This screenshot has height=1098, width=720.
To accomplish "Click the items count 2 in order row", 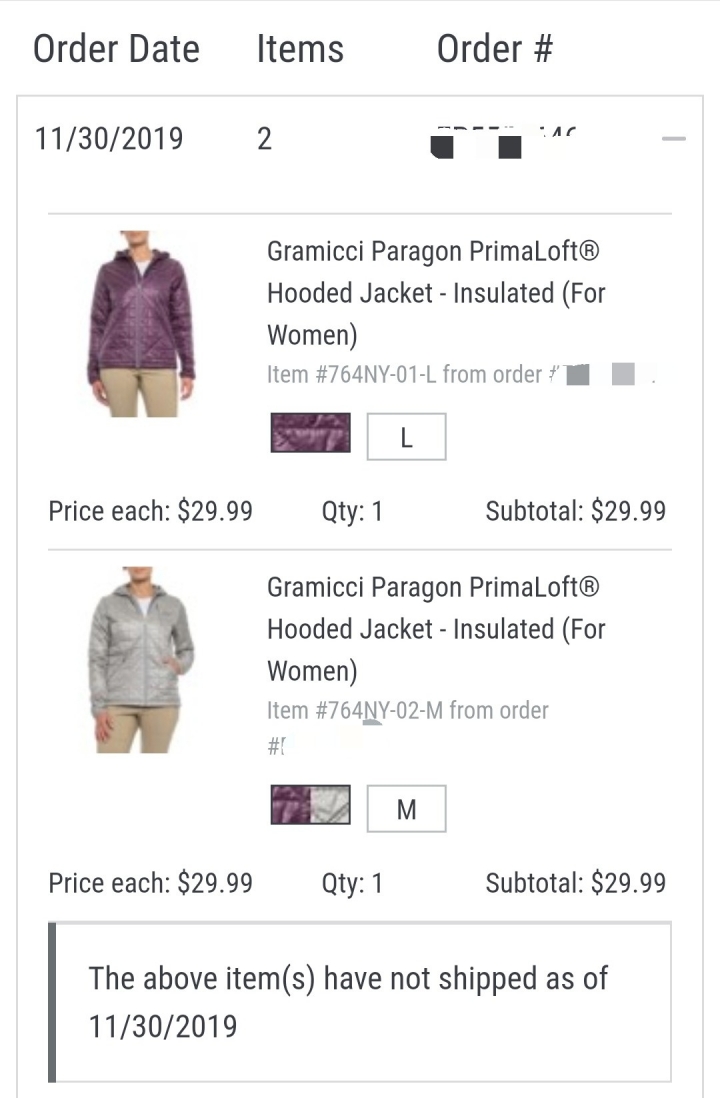I will pyautogui.click(x=264, y=139).
